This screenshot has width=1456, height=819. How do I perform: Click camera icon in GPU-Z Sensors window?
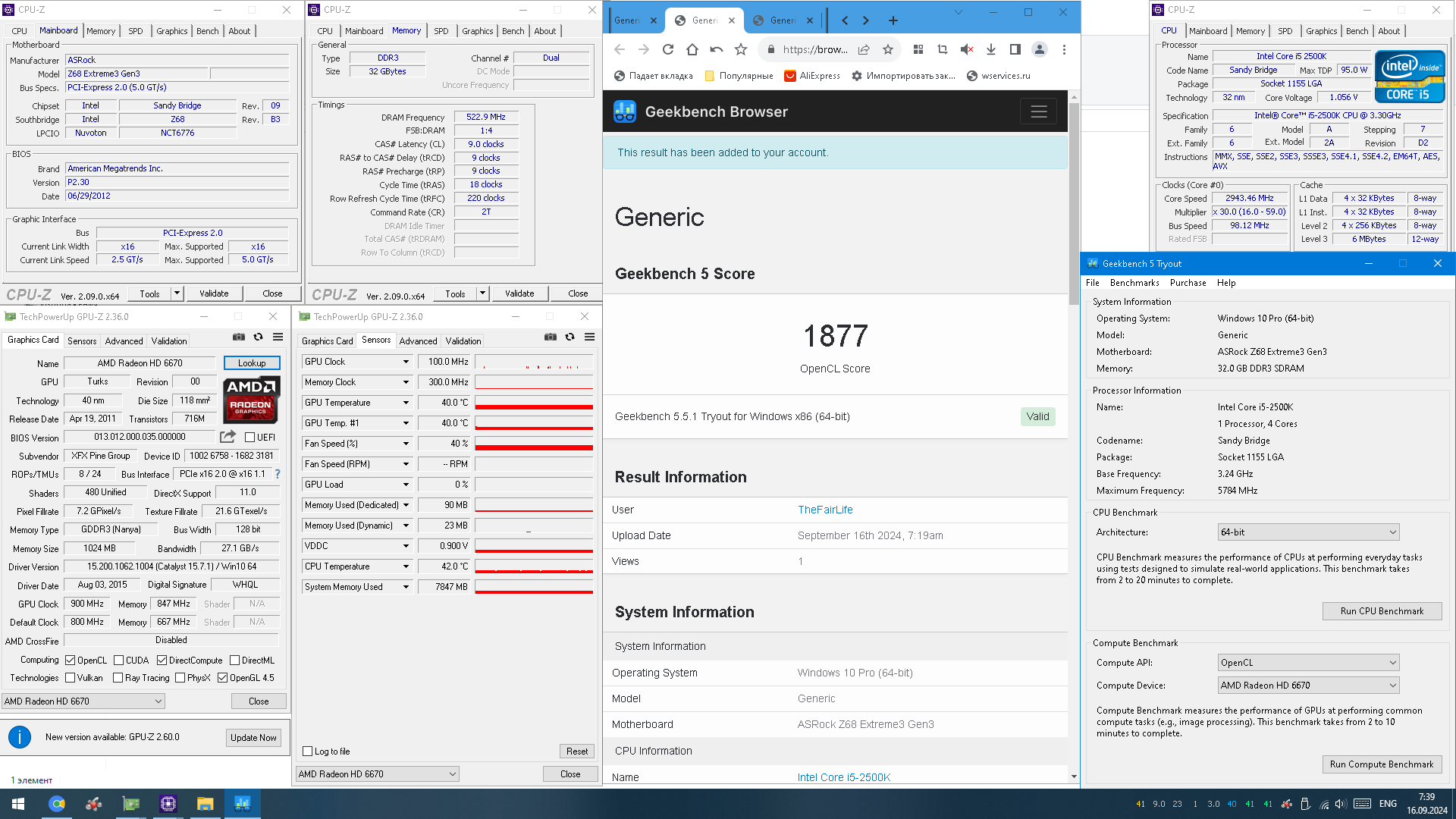tap(551, 337)
